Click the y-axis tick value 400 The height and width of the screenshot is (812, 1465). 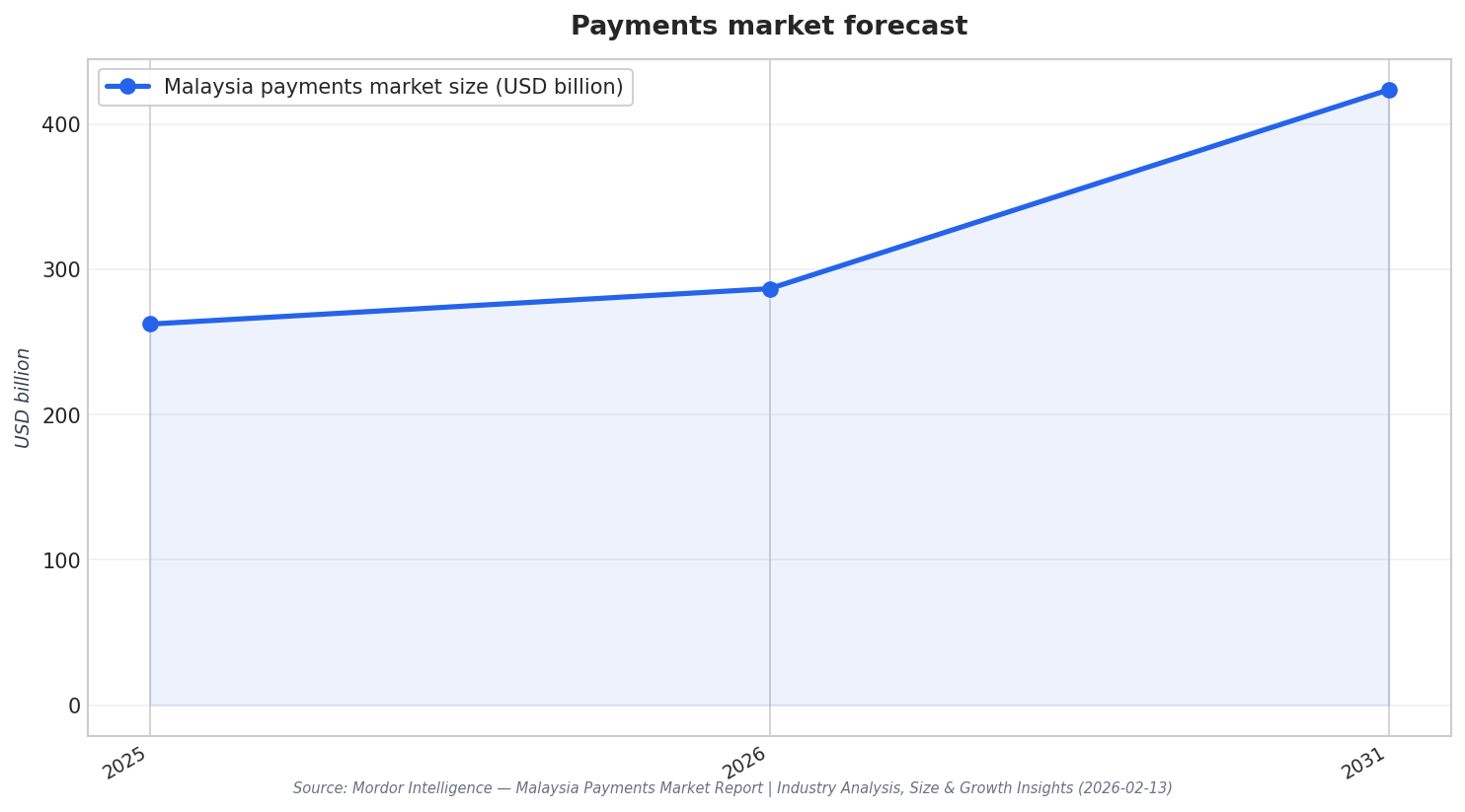pyautogui.click(x=61, y=125)
